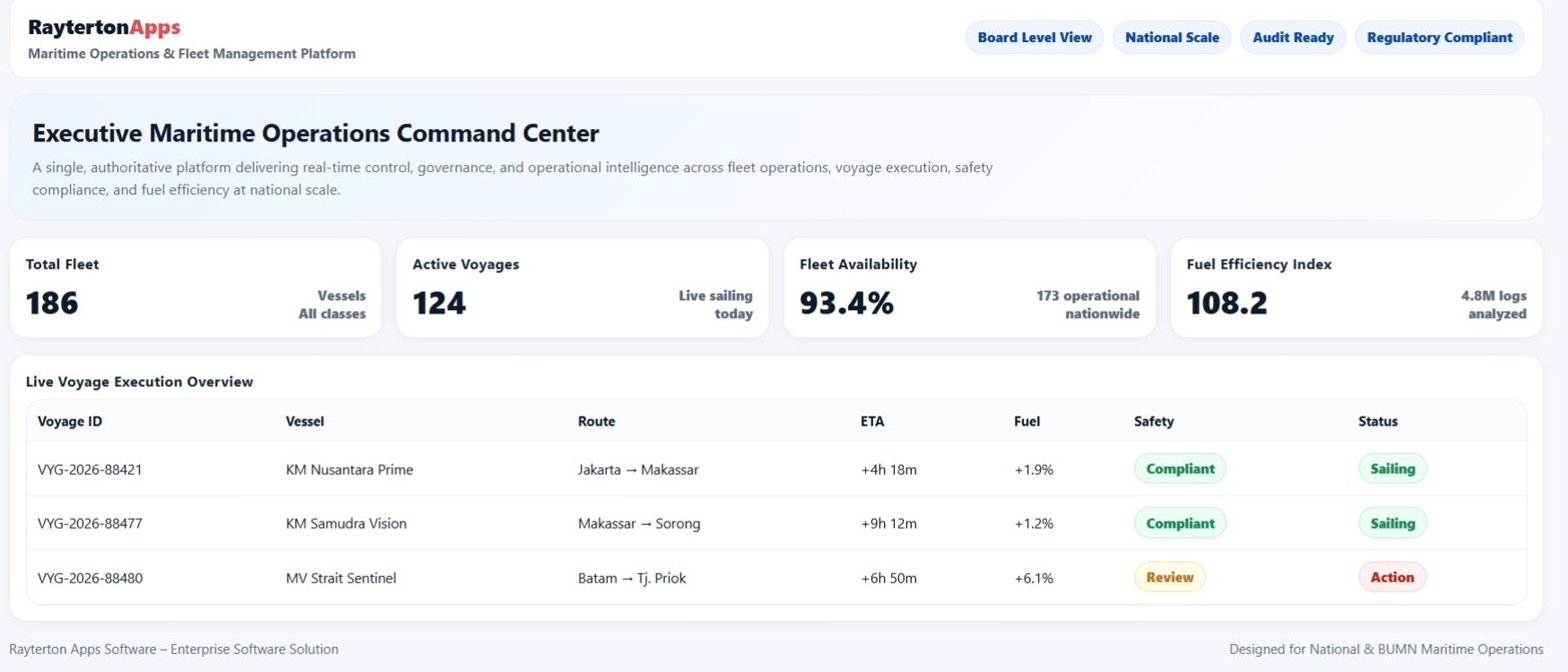The width and height of the screenshot is (1568, 672).
Task: Click the RaytertonApps logo
Action: tap(104, 28)
